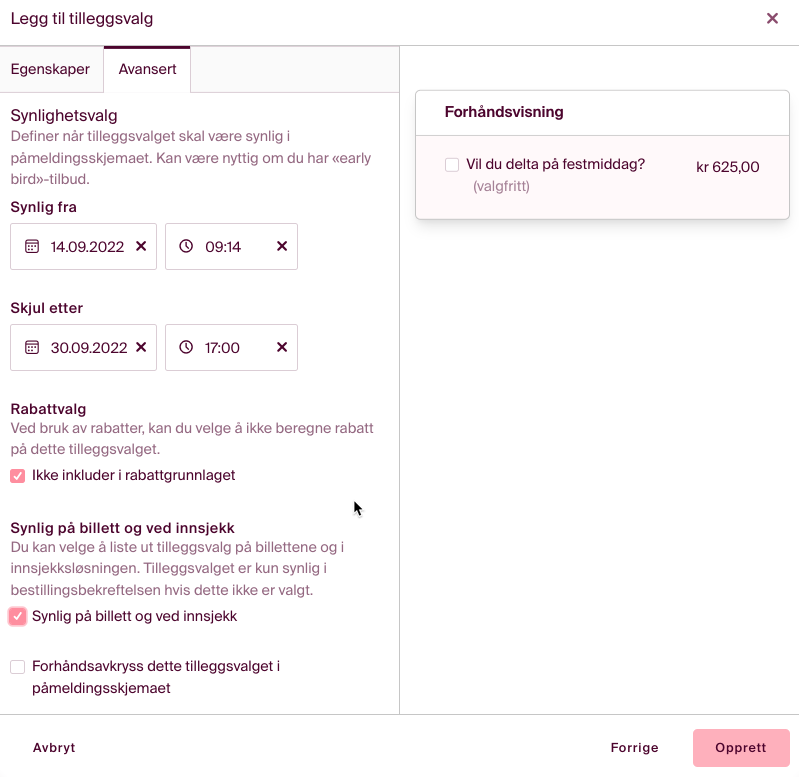Select the Avansert tab
This screenshot has height=777, width=799.
pyautogui.click(x=147, y=70)
